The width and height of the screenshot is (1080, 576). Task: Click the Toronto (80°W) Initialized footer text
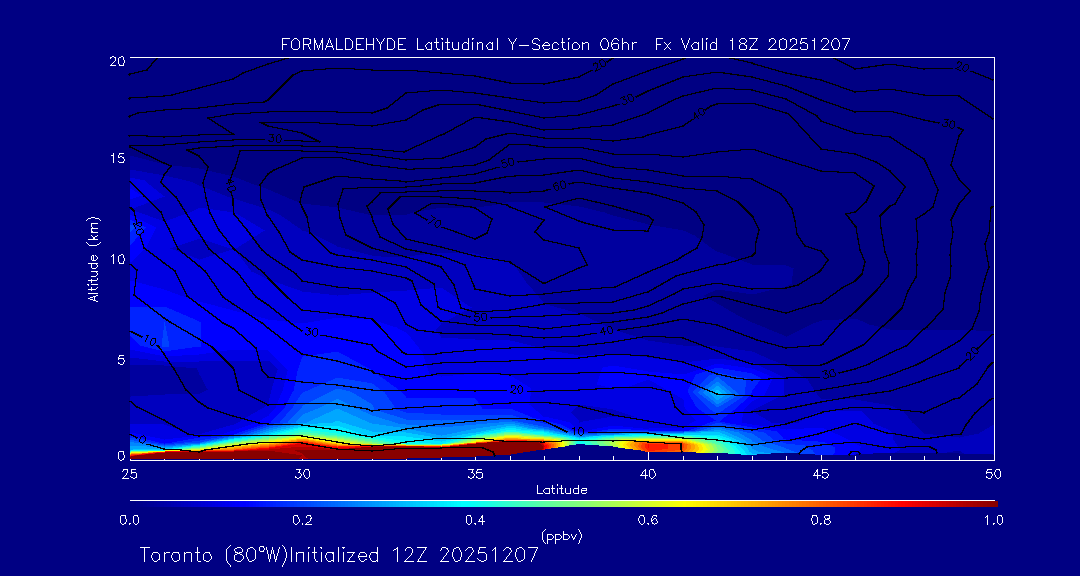click(339, 554)
